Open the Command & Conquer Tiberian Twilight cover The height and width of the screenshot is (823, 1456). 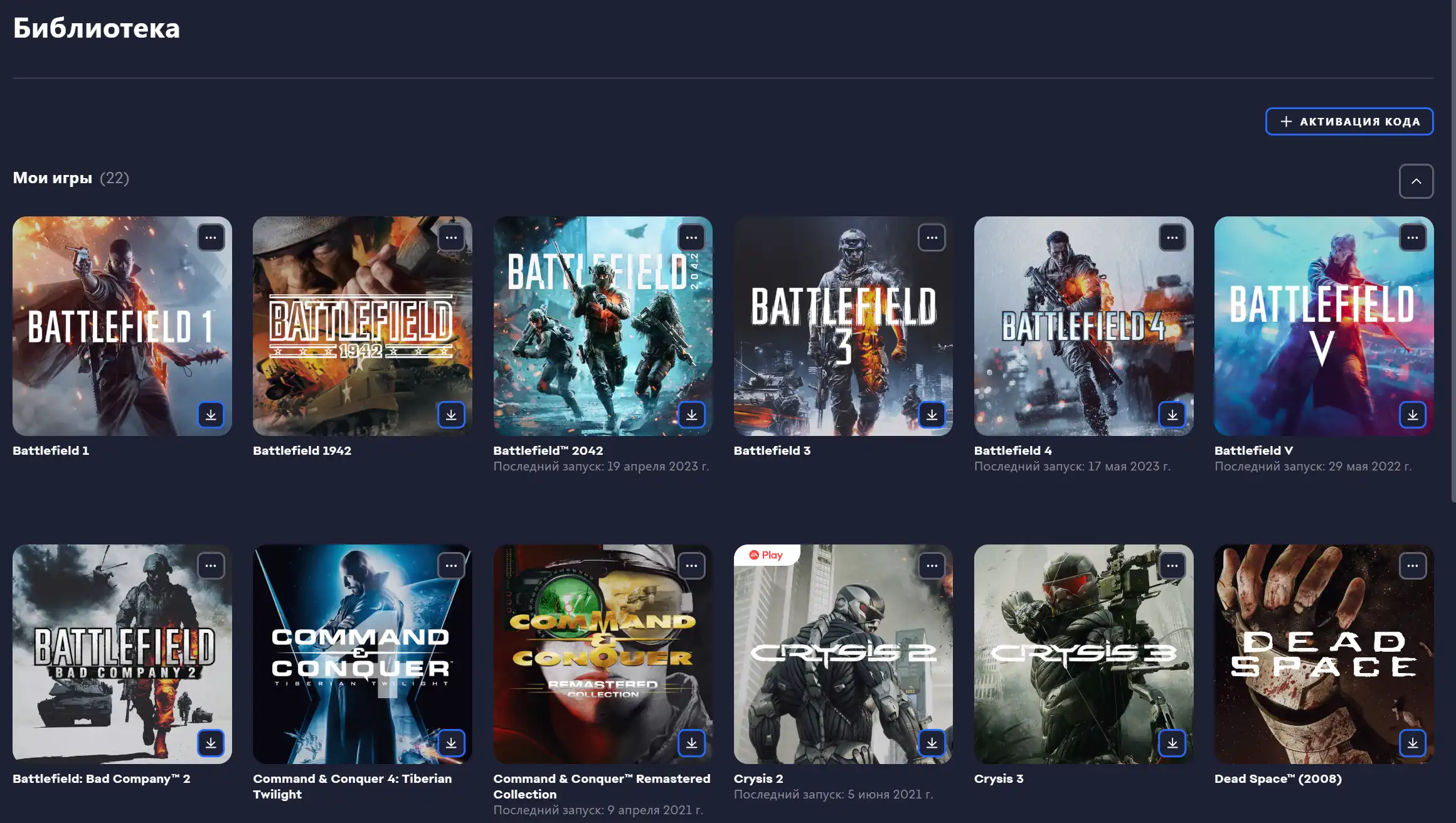pos(362,654)
